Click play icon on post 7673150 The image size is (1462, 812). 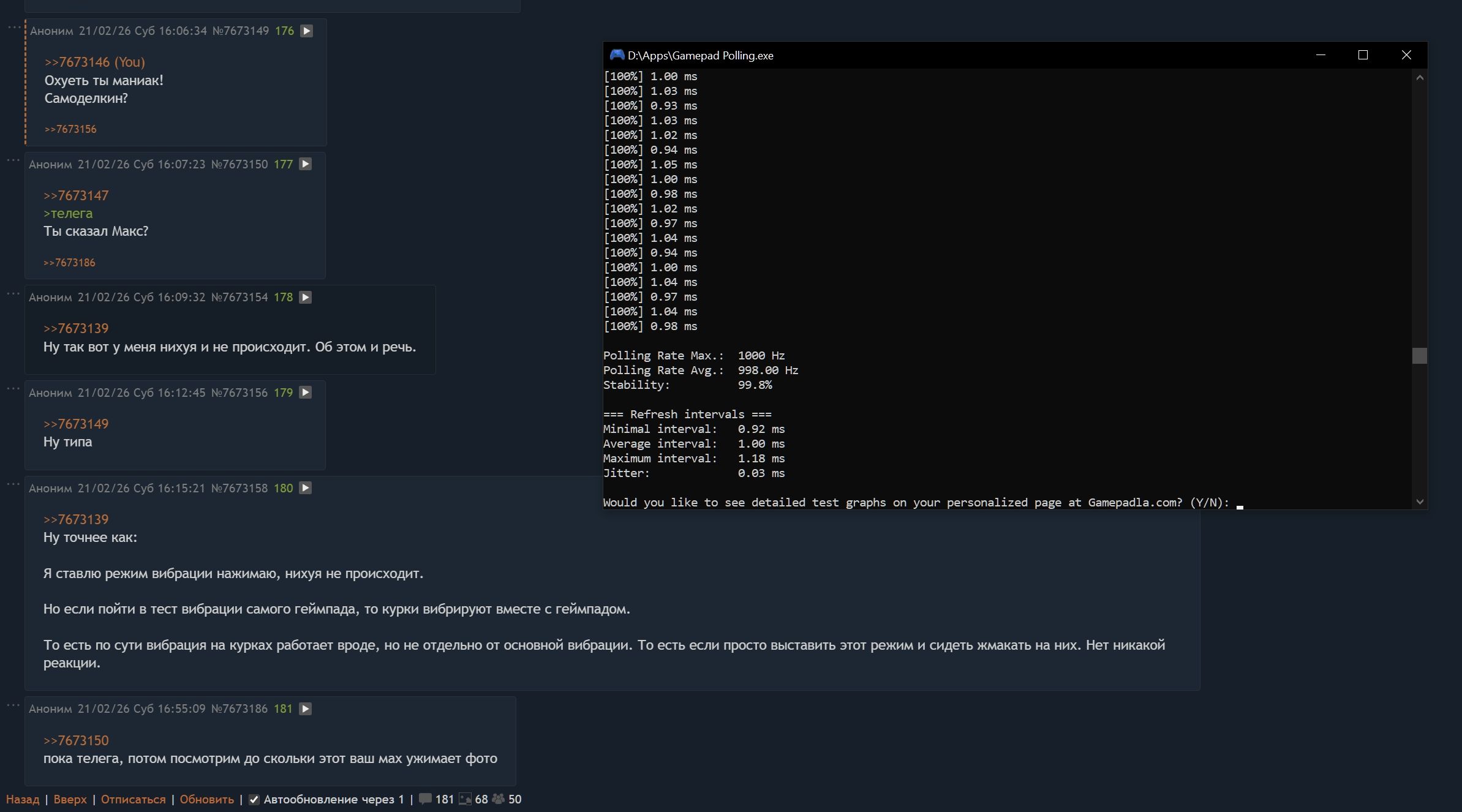click(x=306, y=164)
